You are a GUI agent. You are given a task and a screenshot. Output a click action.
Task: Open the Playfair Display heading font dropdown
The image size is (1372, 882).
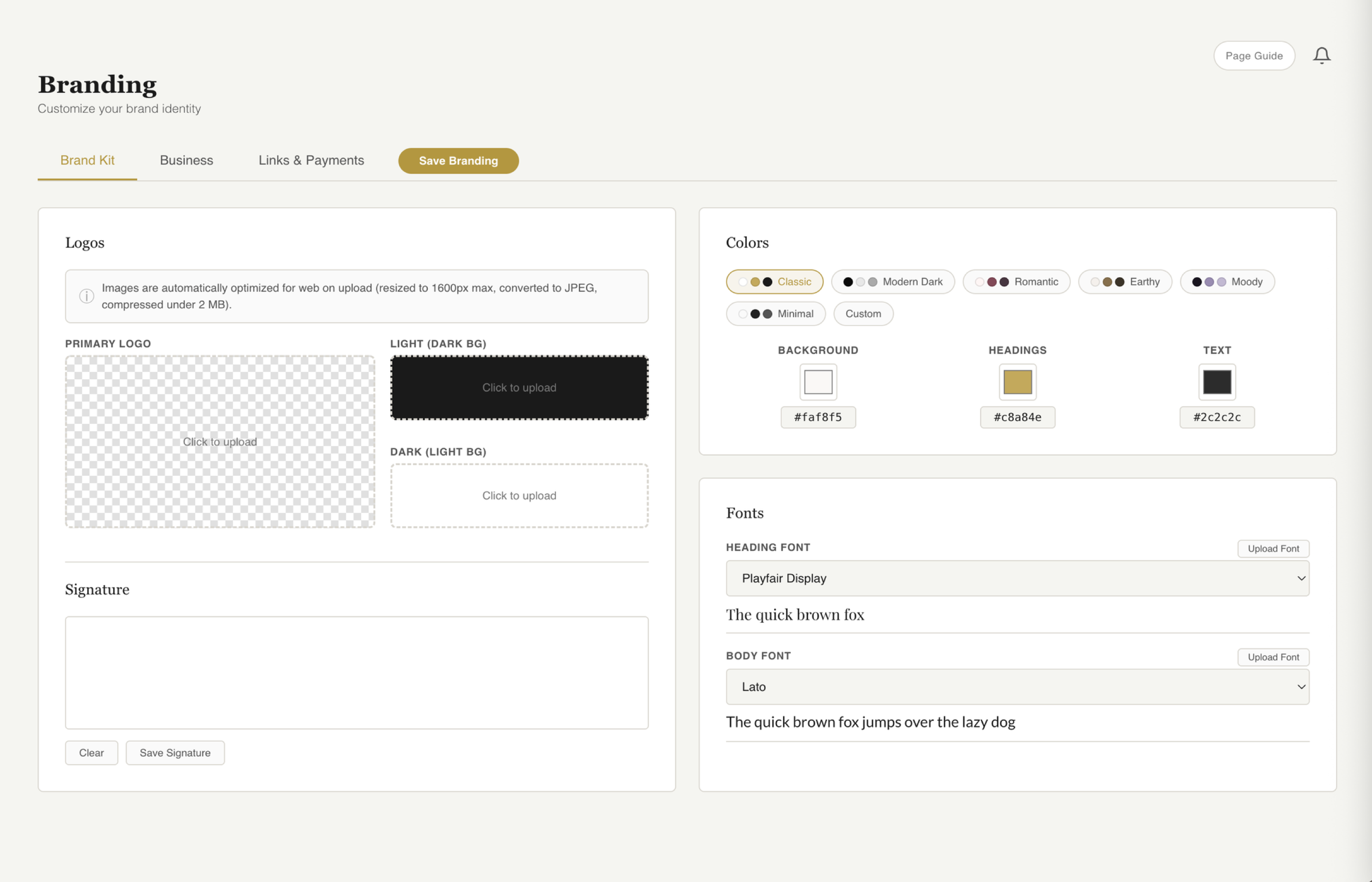click(x=1018, y=578)
